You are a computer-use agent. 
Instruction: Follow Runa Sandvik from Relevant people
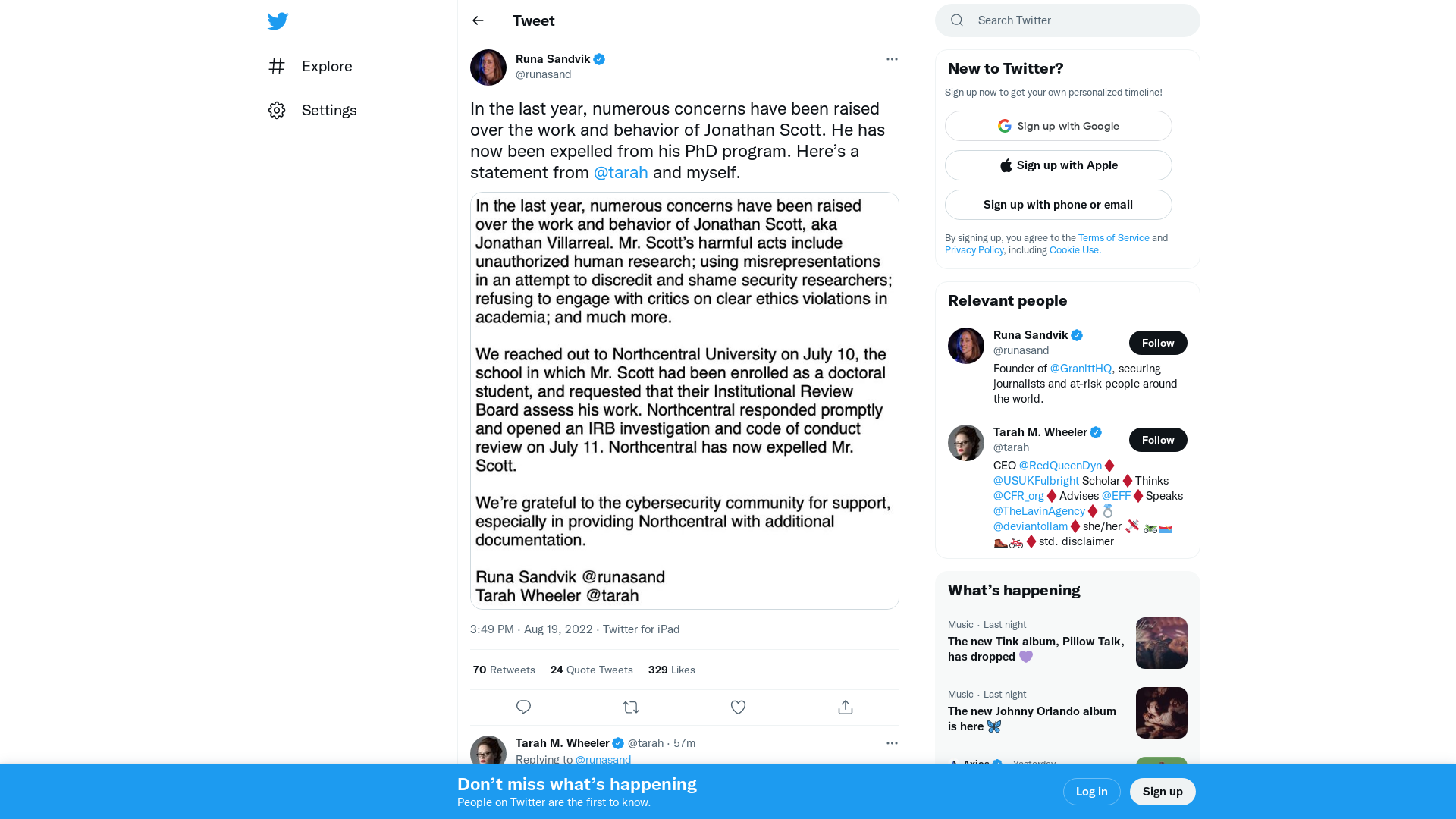pyautogui.click(x=1158, y=343)
